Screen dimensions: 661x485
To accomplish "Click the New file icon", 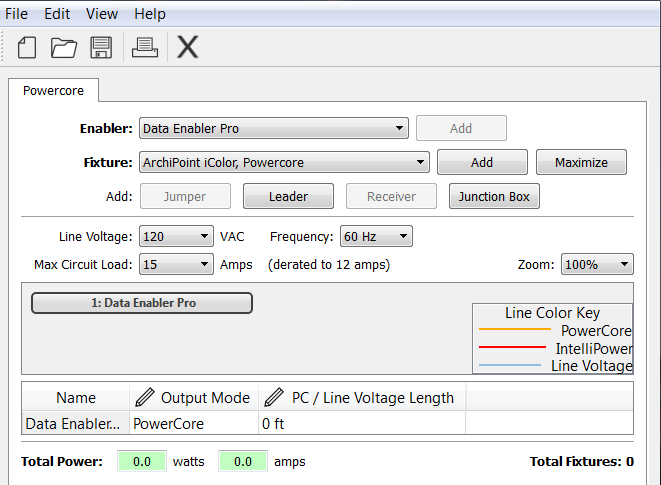I will tap(27, 47).
